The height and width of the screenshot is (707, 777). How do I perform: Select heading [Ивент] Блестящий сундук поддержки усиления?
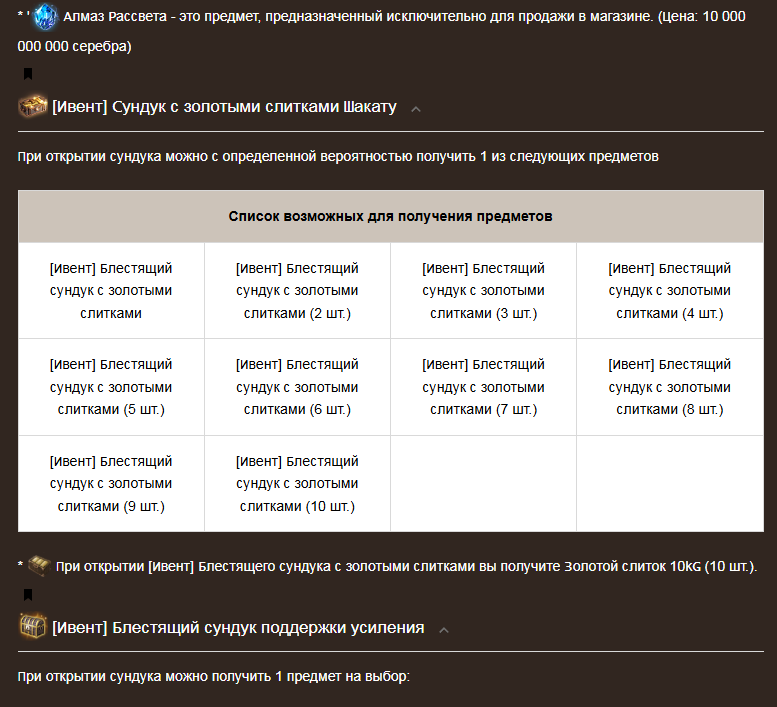tap(238, 627)
